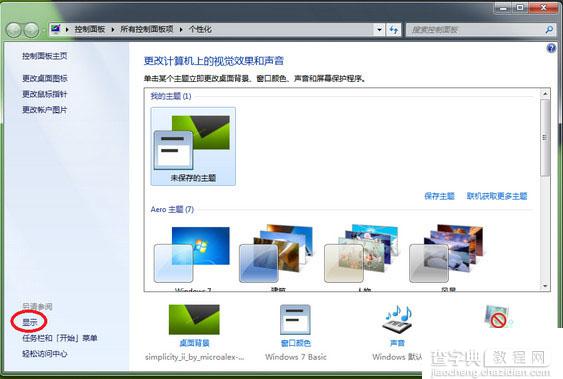The height and width of the screenshot is (379, 563).
Task: Click the simplicity_ii_by_microalex caption
Action: [194, 357]
